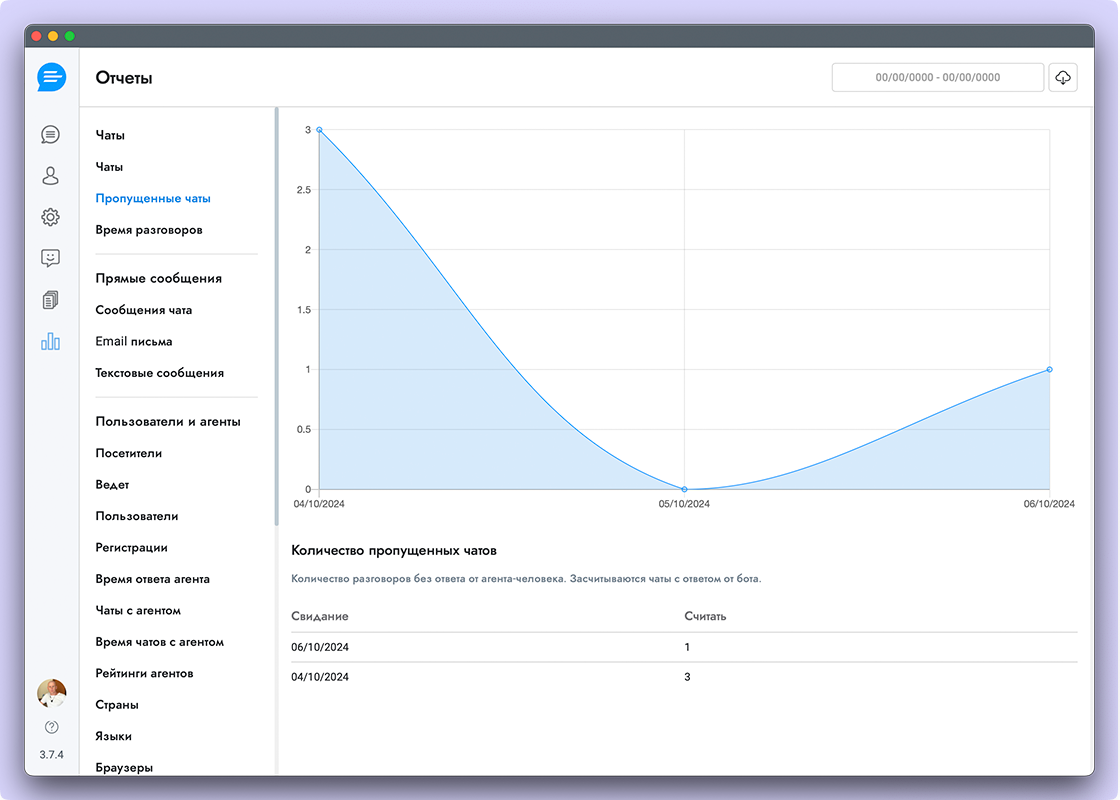Click the 05/10/2024 data point on chart
This screenshot has height=800, width=1120.
(x=684, y=489)
